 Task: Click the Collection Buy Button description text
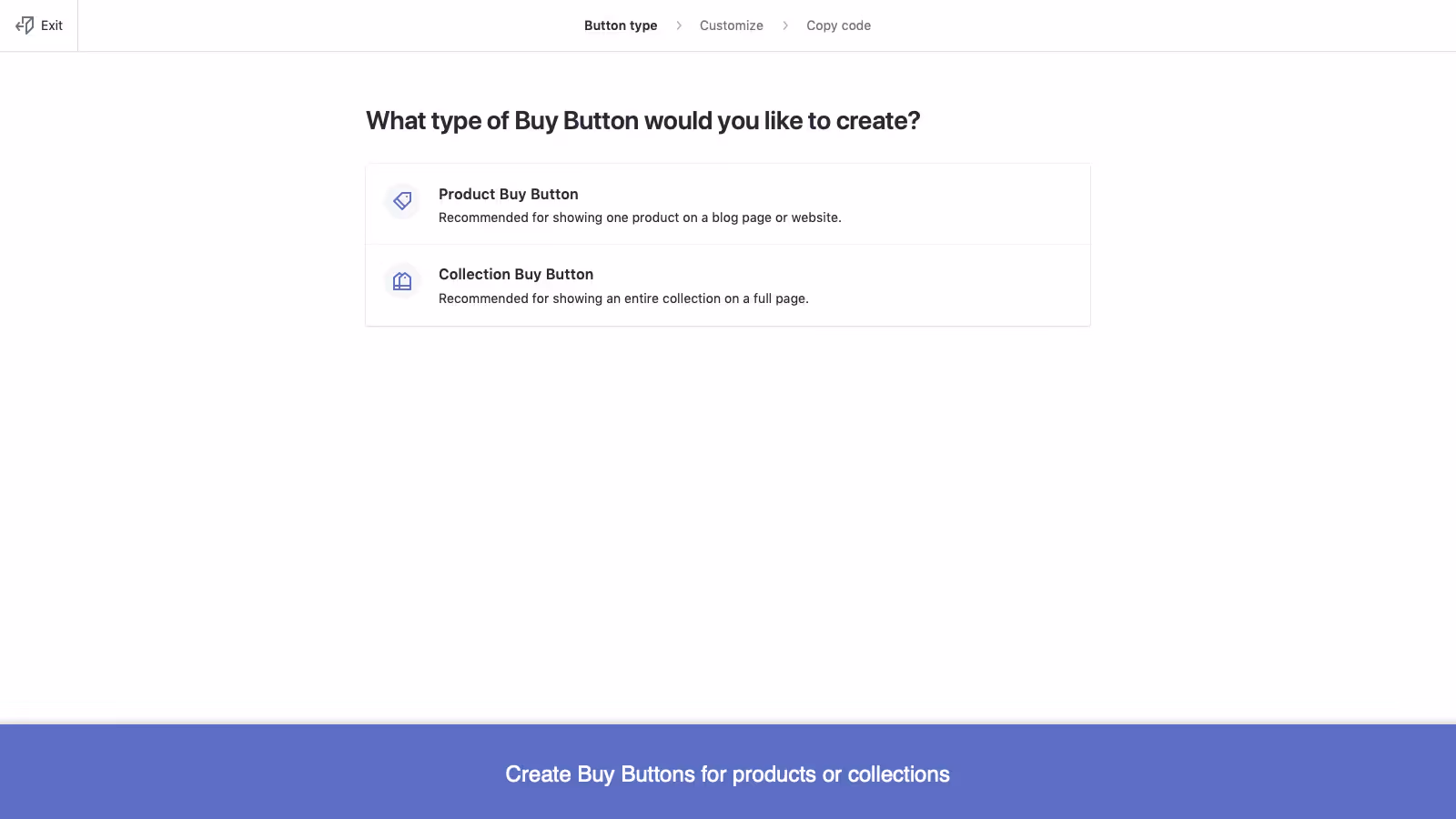click(623, 298)
